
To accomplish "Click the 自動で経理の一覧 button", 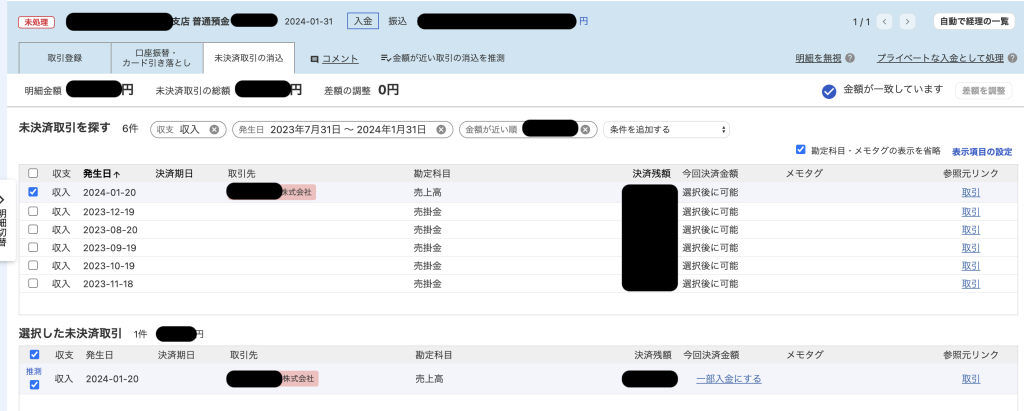I will 972,21.
